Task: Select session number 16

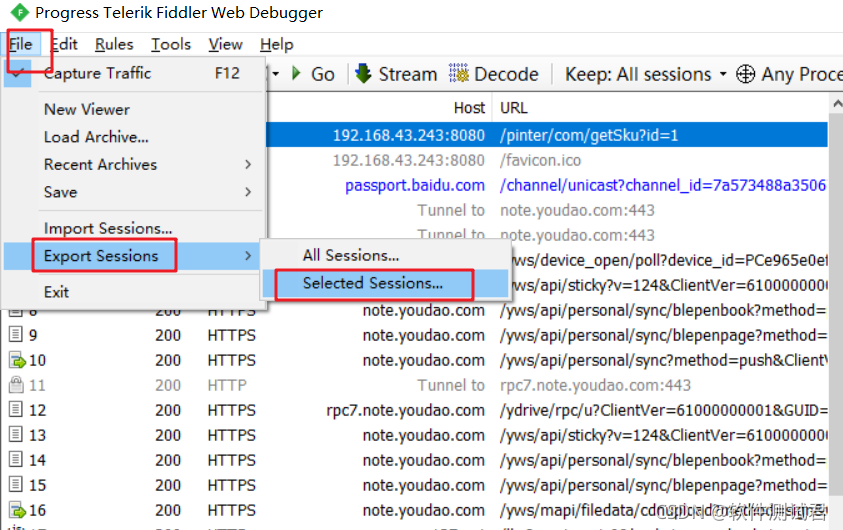Action: pos(38,510)
